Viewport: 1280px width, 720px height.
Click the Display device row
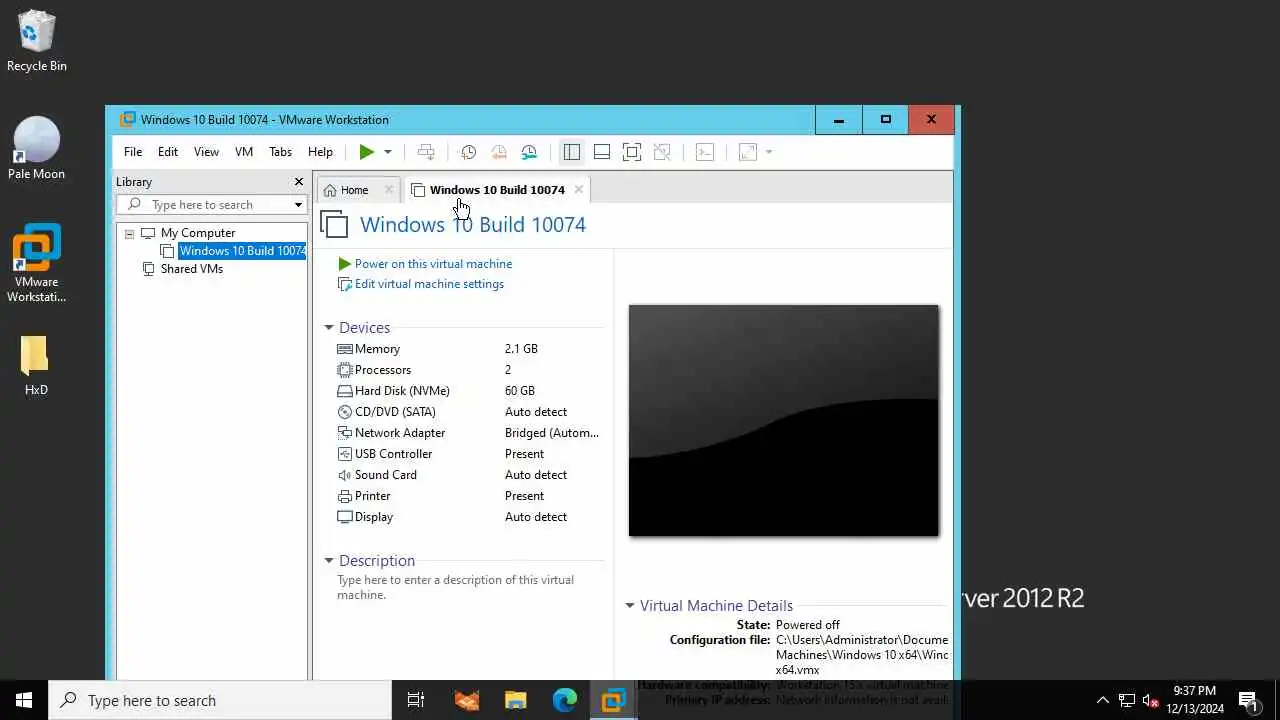point(469,517)
